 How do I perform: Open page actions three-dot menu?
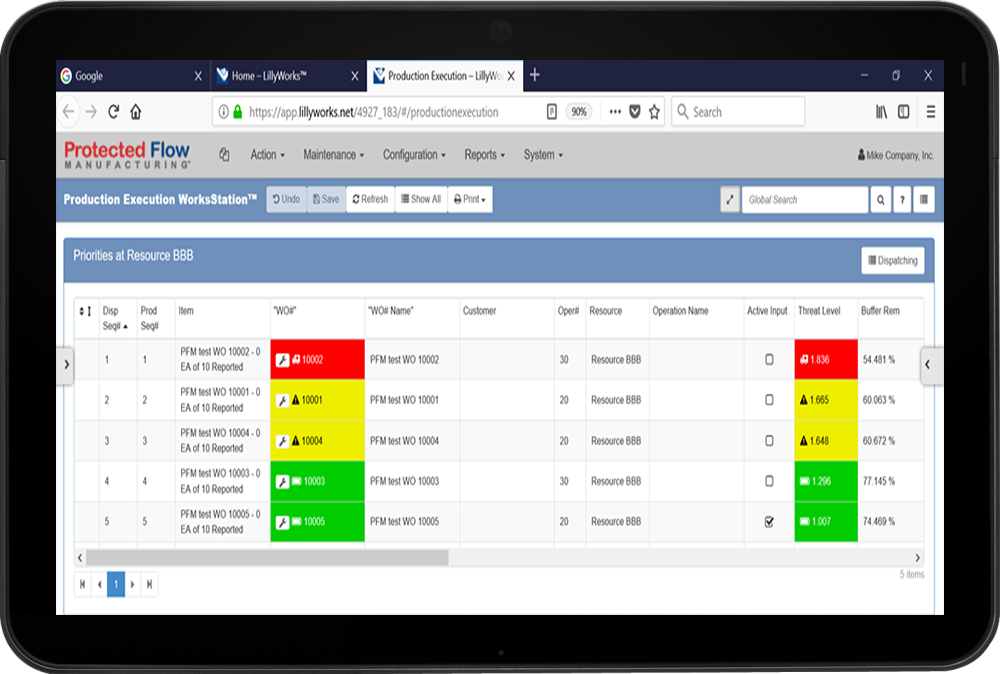point(615,112)
